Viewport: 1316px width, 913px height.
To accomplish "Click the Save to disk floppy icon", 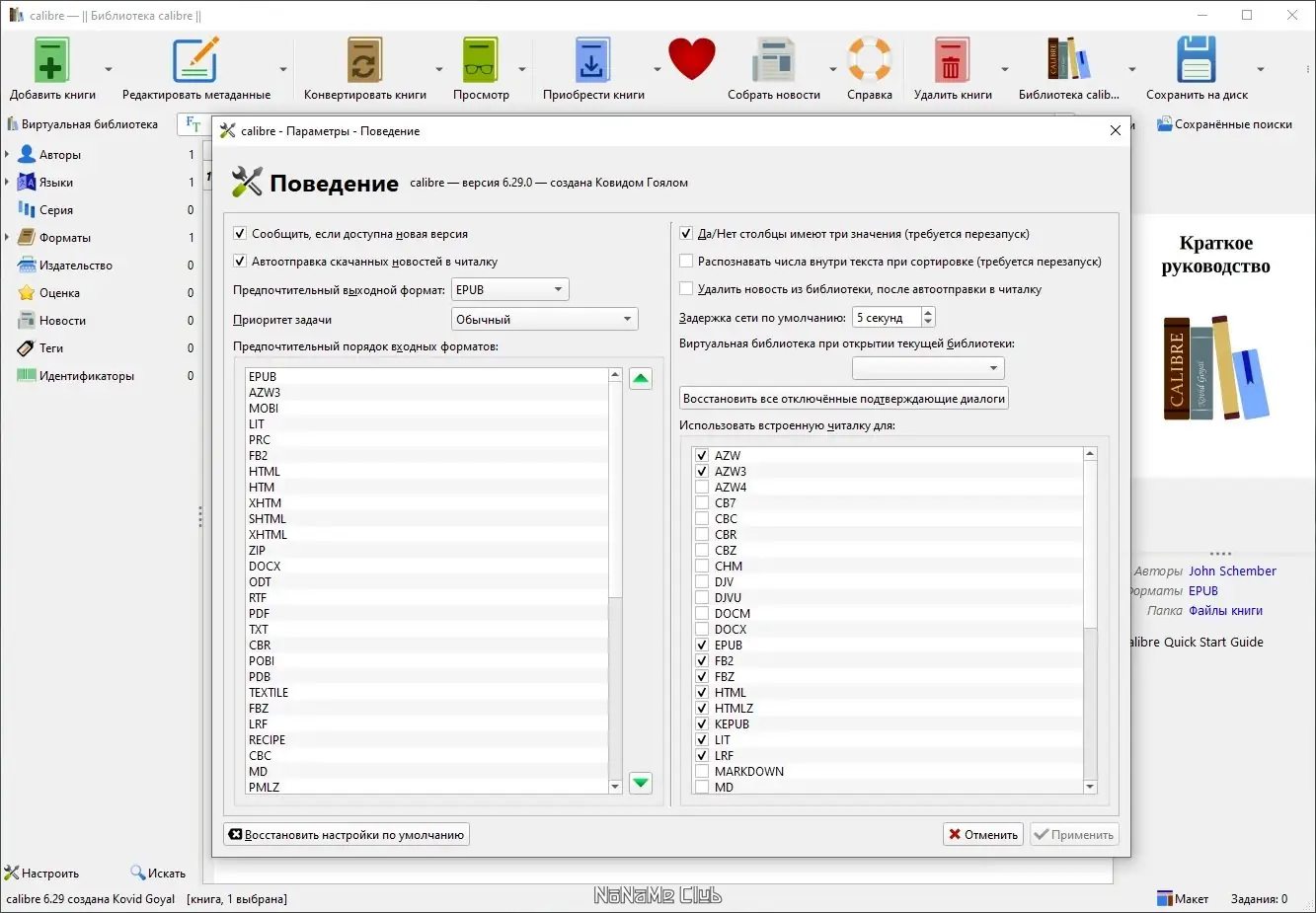I will point(1197,60).
